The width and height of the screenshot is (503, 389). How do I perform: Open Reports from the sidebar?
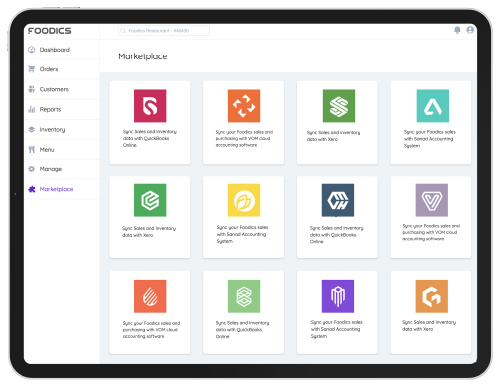62,109
